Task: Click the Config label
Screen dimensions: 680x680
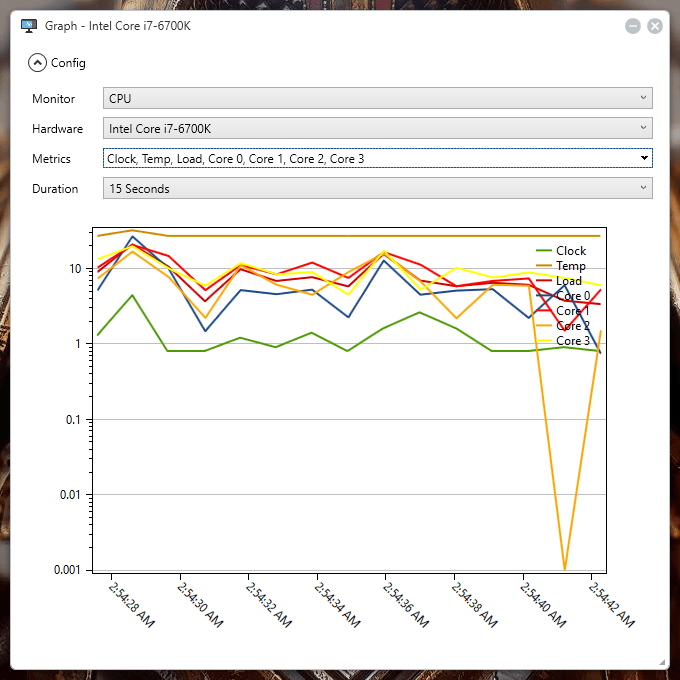Action: click(68, 63)
